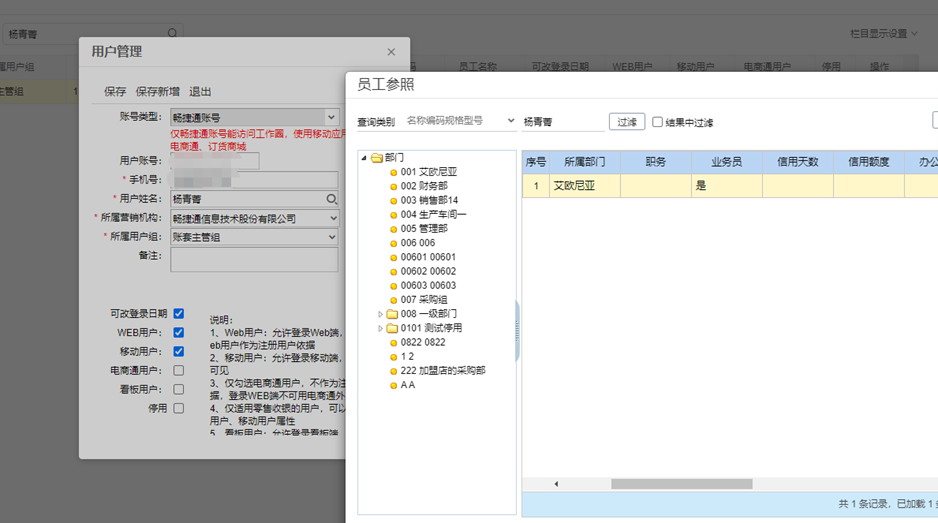Select 222 加盟店的采购部 tree node
Screen dimensions: 938x523
[x=442, y=370]
